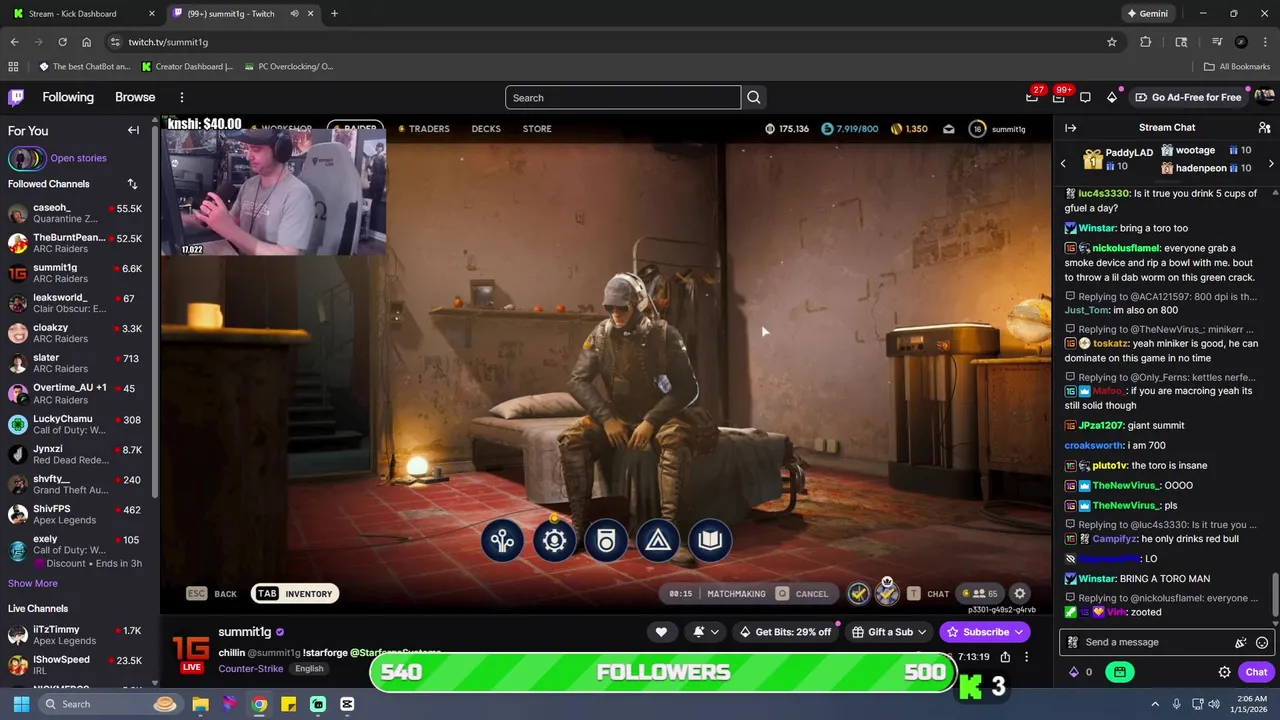Open cloakzy channel in sidebar
Image resolution: width=1280 pixels, height=720 pixels.
[76, 333]
